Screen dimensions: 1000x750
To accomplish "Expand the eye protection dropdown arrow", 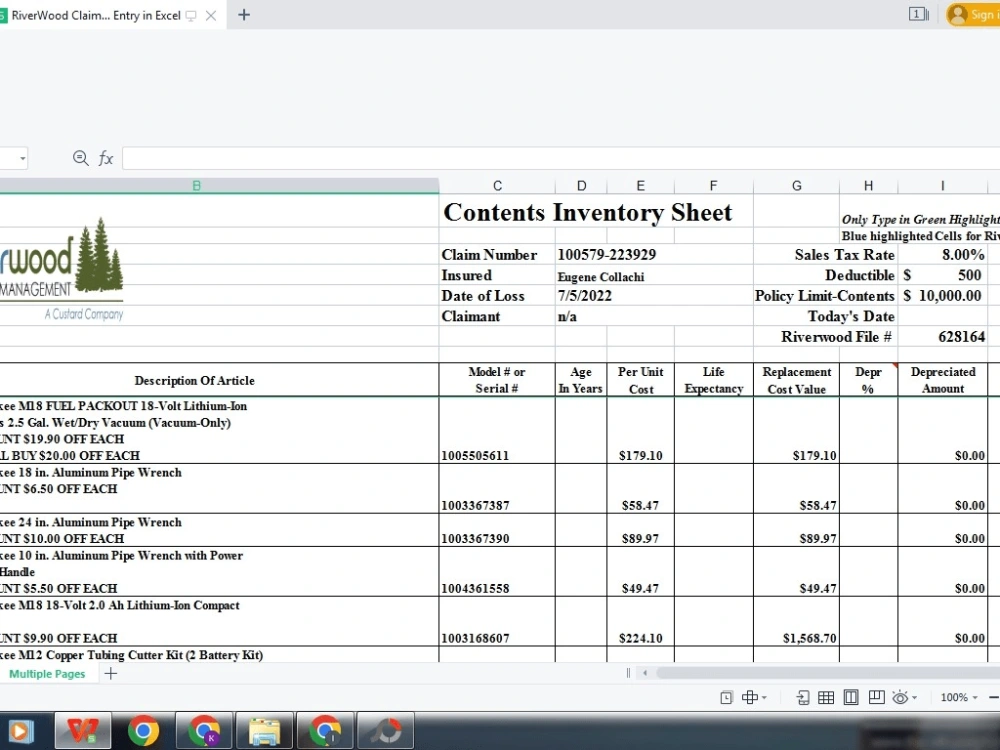I will point(915,698).
